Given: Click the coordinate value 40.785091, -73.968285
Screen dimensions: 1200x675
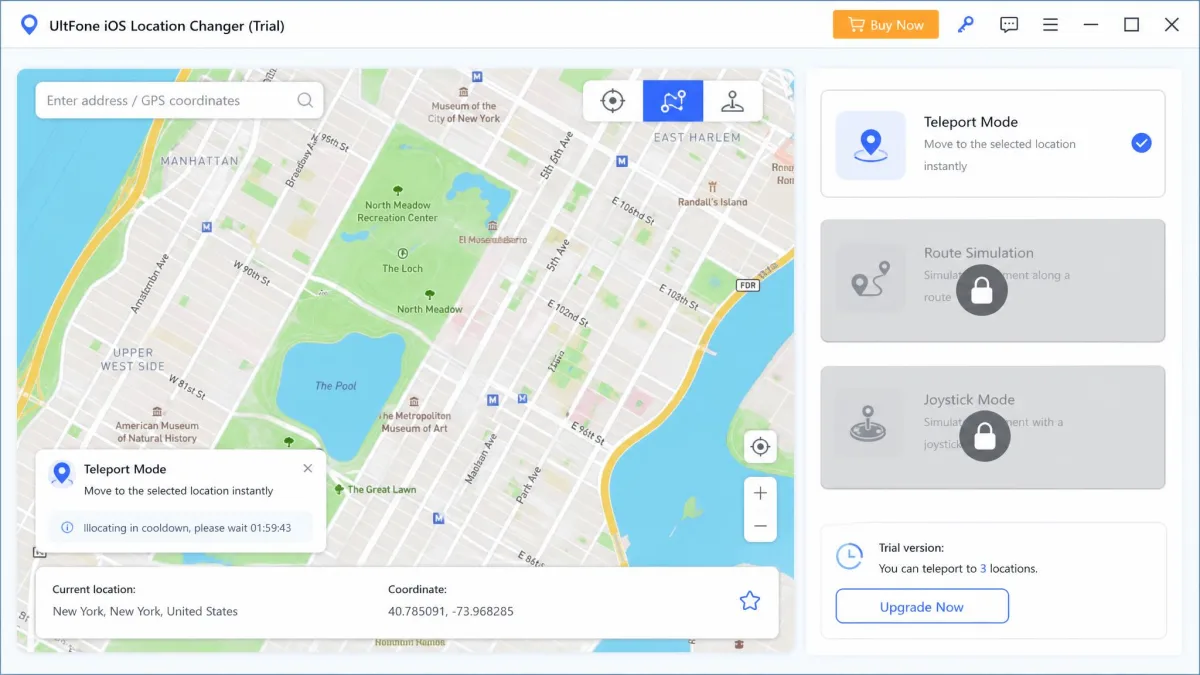Looking at the screenshot, I should [451, 611].
